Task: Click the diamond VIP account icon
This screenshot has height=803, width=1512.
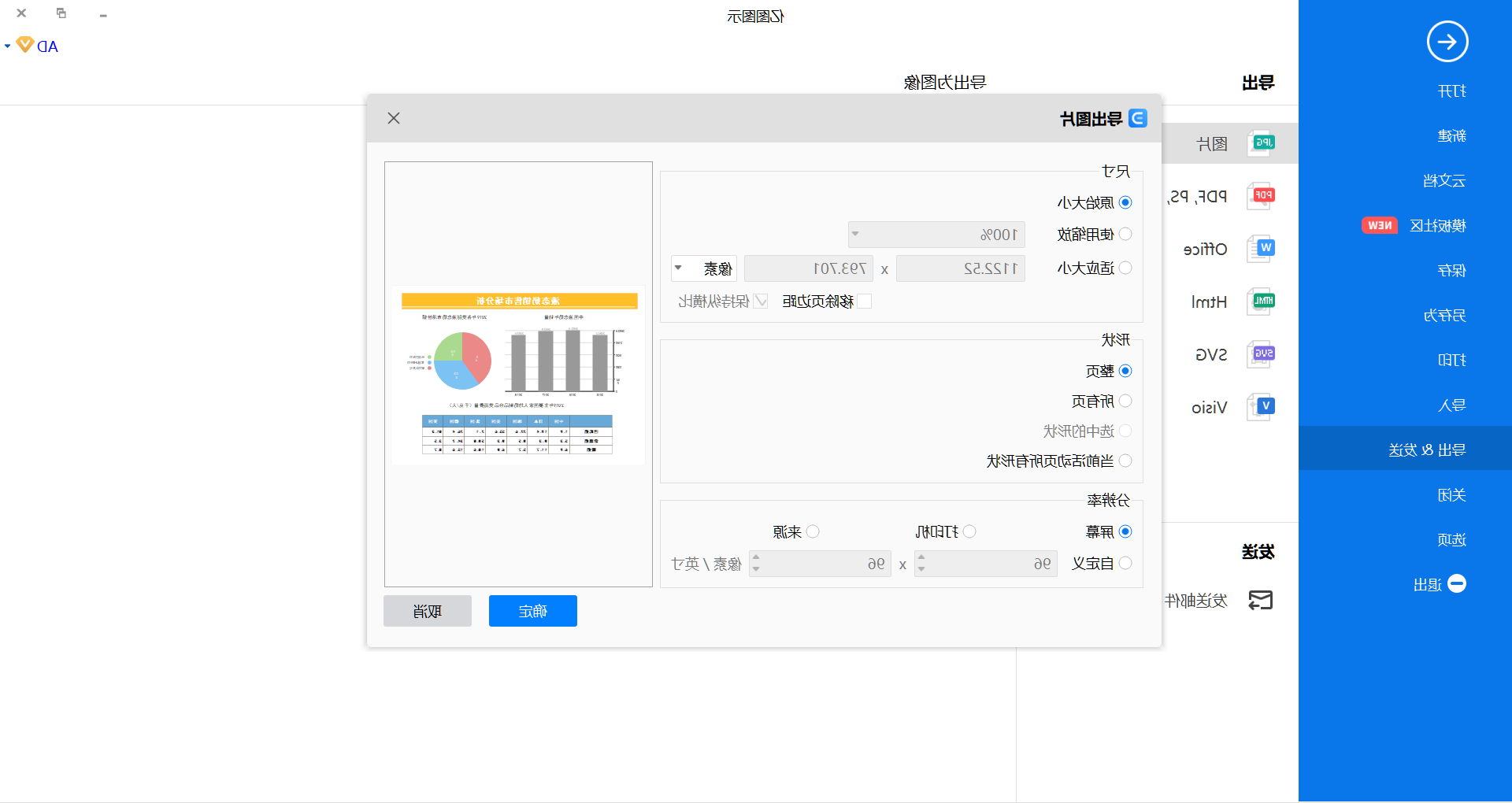Action: [x=25, y=45]
